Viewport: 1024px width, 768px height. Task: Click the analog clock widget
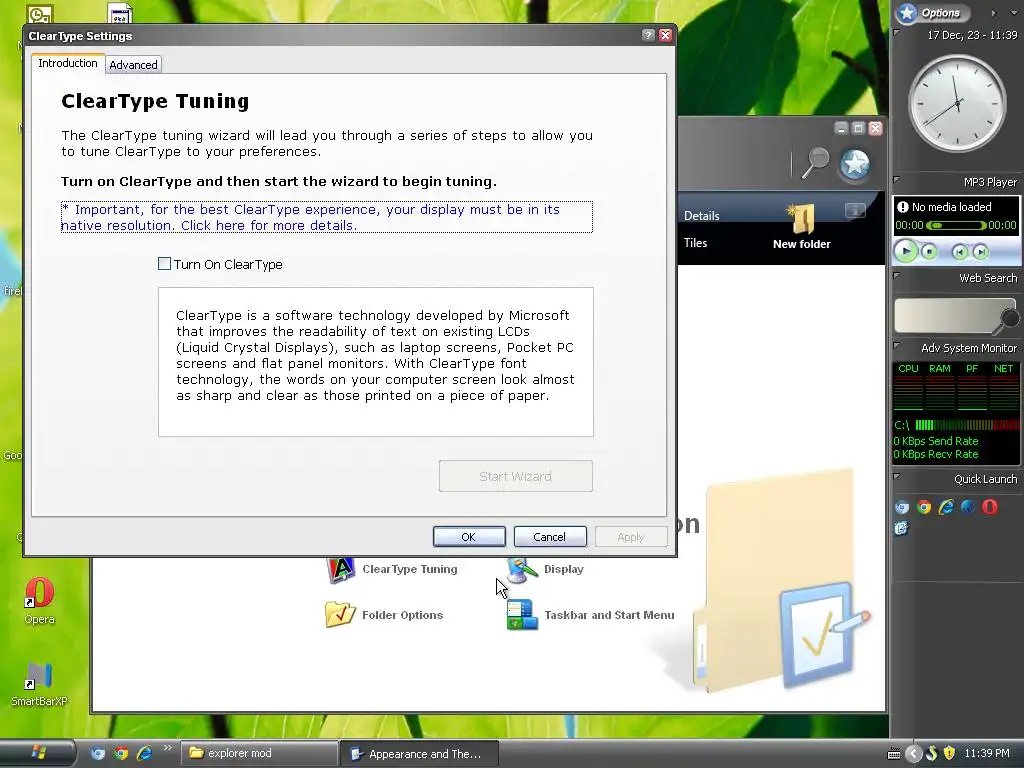point(957,103)
